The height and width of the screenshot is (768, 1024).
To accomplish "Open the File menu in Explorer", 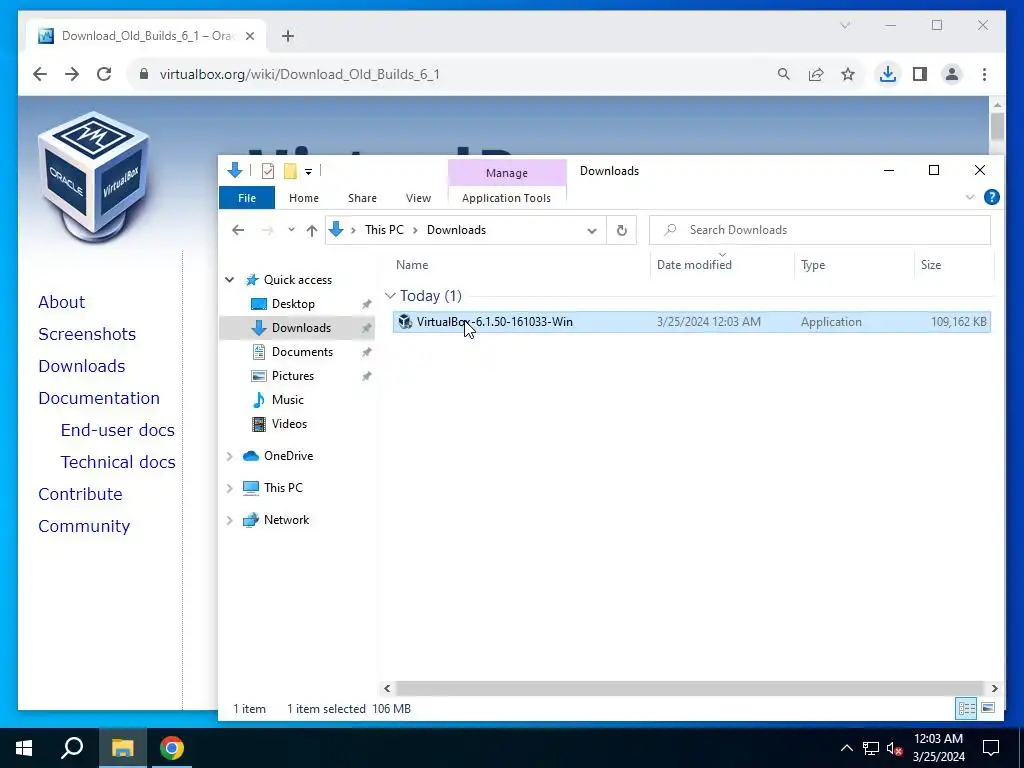I will 247,198.
